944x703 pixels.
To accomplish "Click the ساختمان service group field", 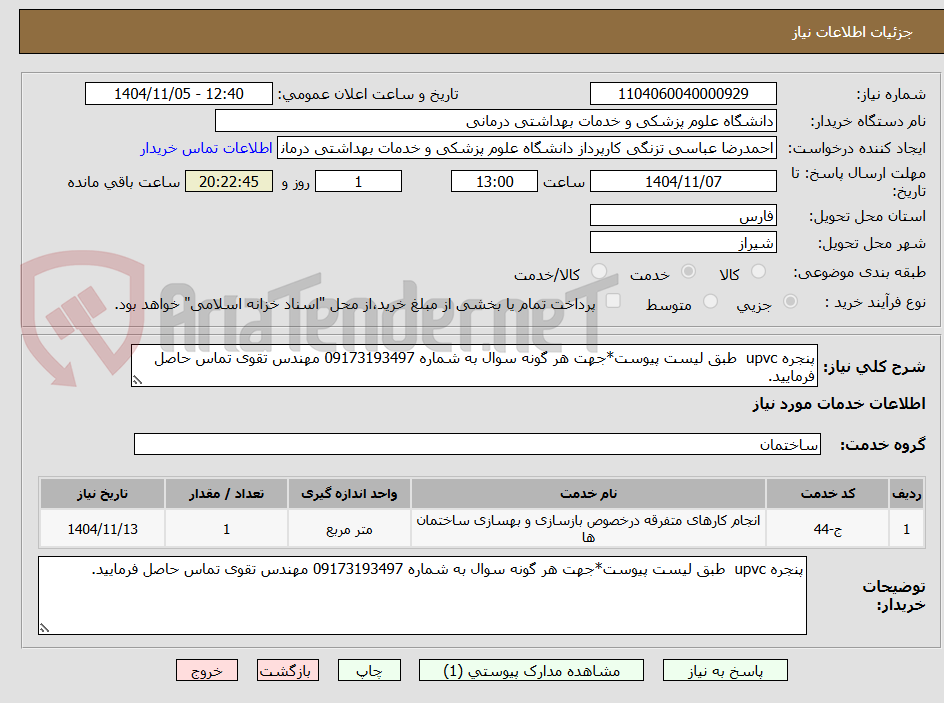I will 470,444.
